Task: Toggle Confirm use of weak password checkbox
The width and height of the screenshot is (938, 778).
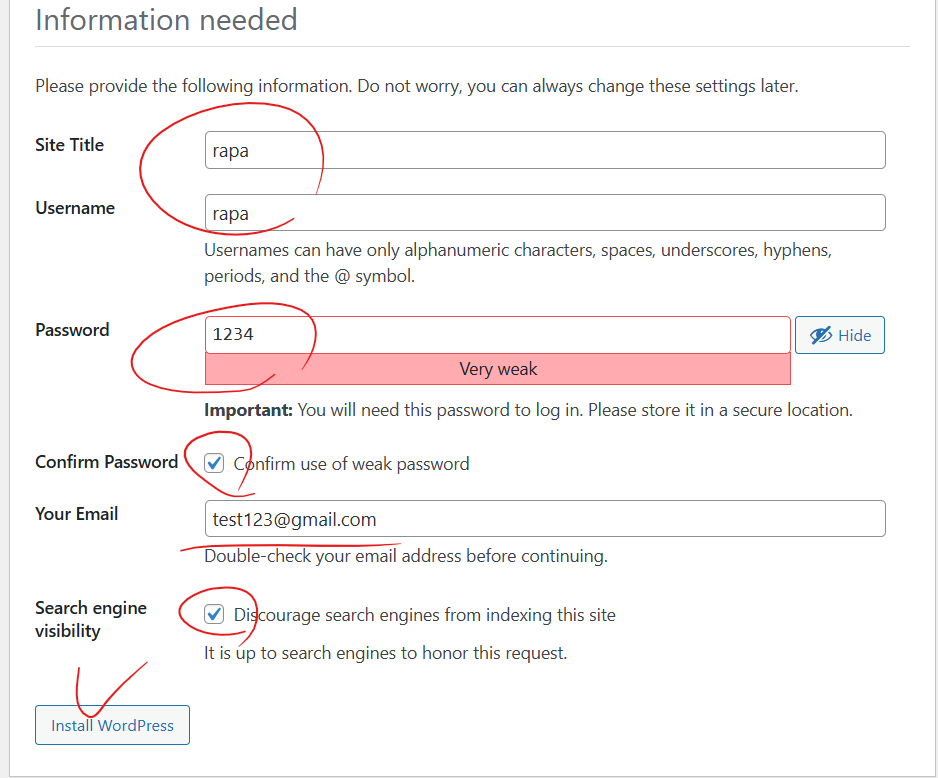Action: coord(214,463)
